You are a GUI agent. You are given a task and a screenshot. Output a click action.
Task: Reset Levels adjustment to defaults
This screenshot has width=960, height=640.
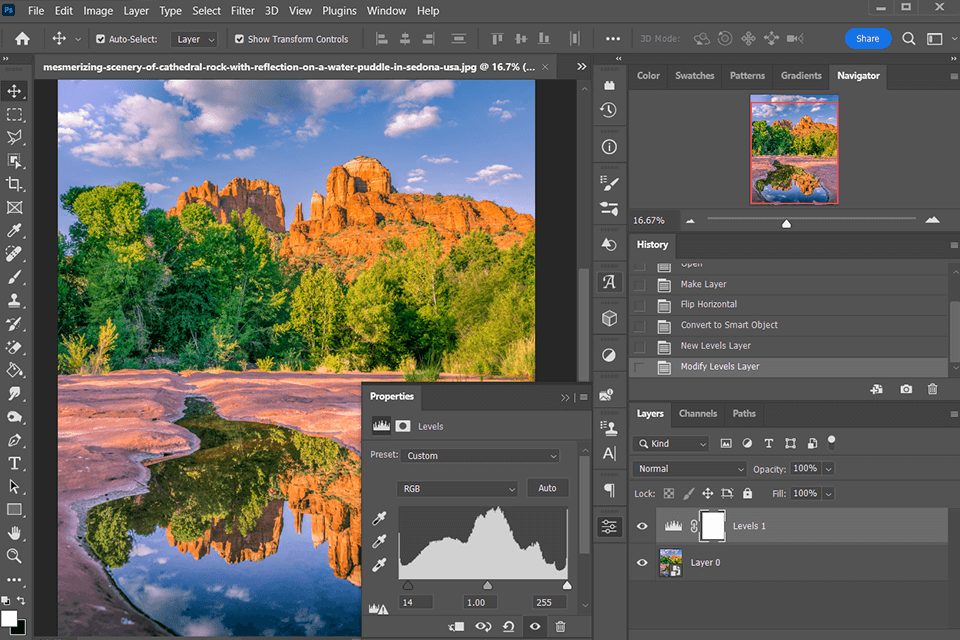coord(509,627)
